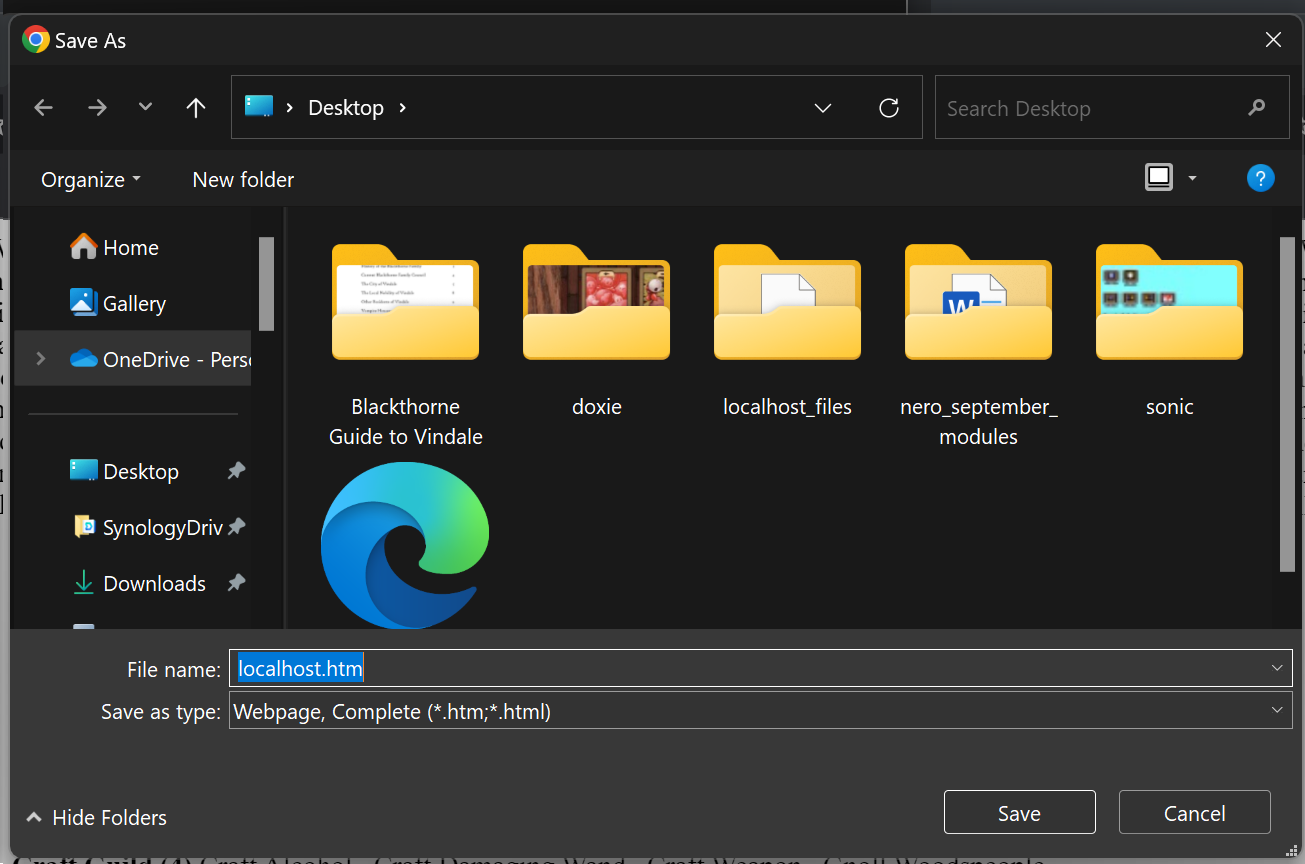Click the pin icon beside SynologyDrive

coord(236,527)
